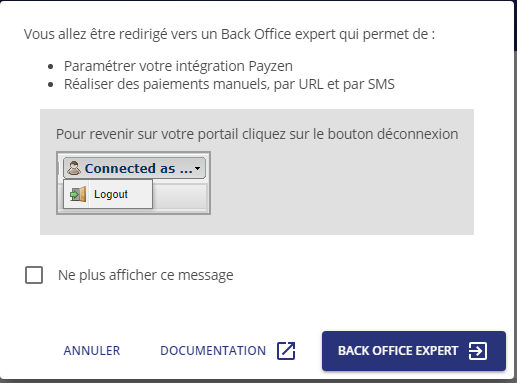Viewport: 517px width, 383px height.
Task: Click the external-link icon beside DOCUMENTATION
Action: click(286, 351)
